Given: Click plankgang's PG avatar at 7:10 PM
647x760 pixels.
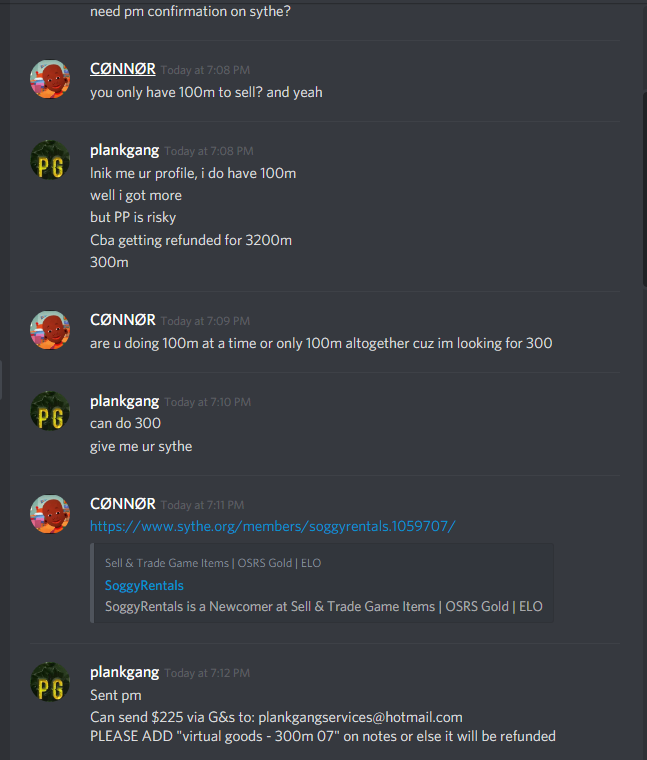Looking at the screenshot, I should click(x=50, y=411).
